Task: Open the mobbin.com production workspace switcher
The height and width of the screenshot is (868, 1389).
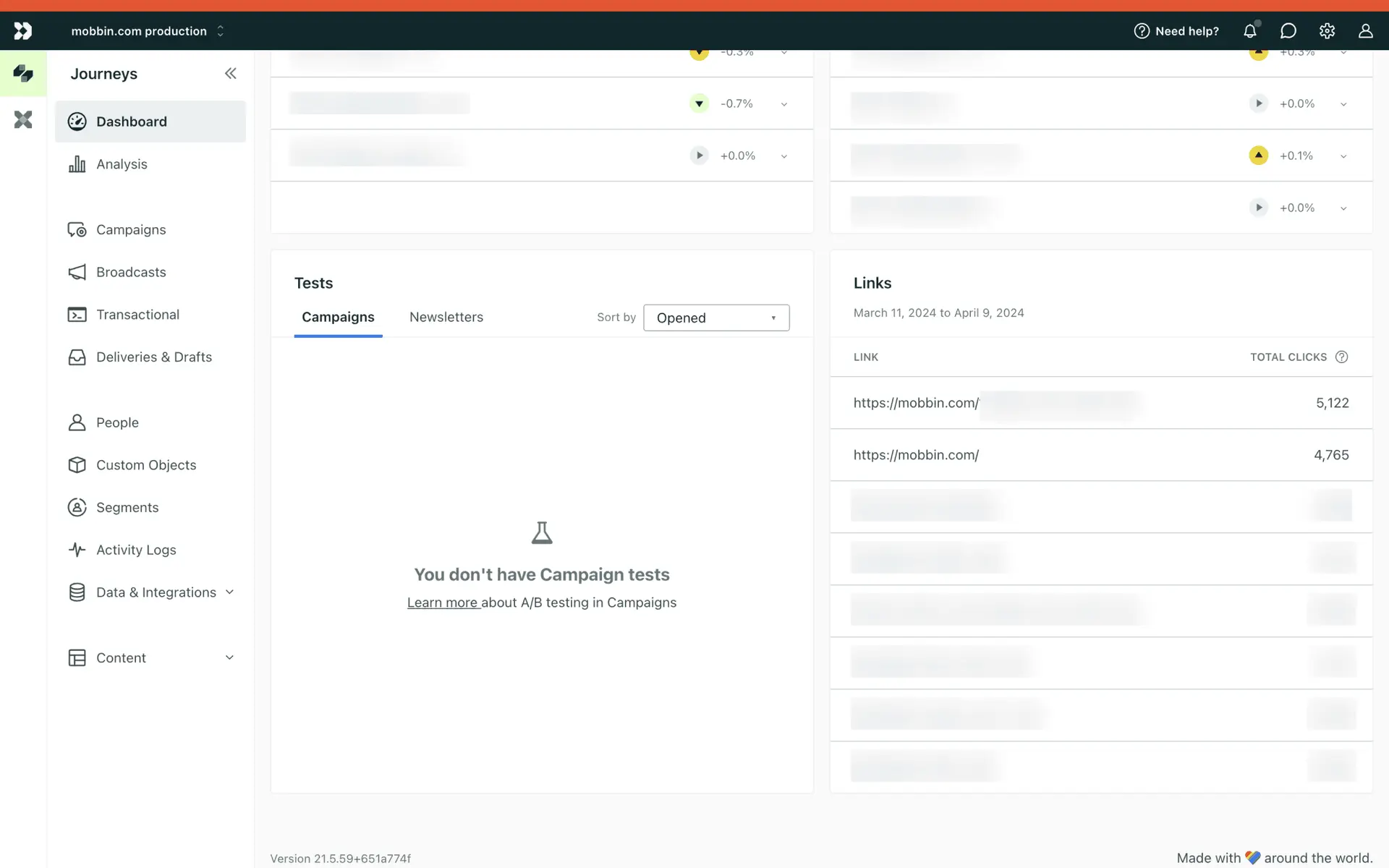Action: click(148, 31)
